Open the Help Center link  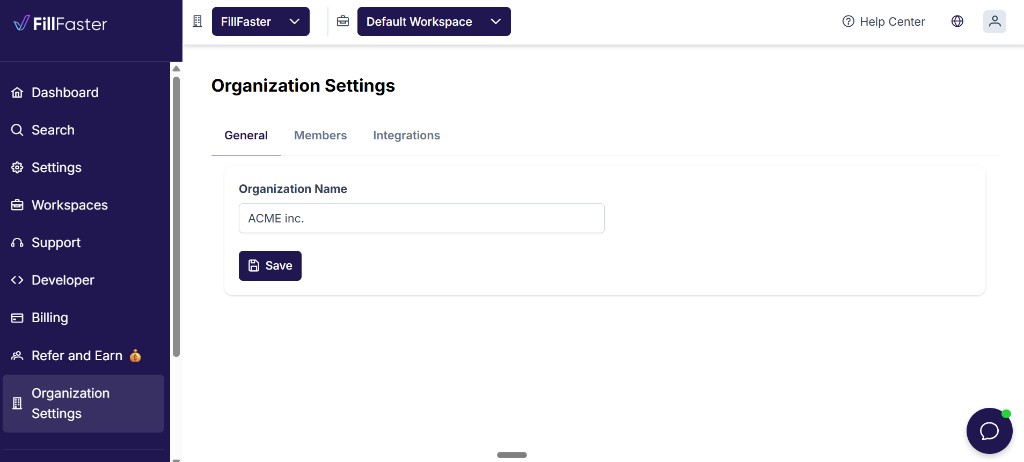pyautogui.click(x=884, y=22)
